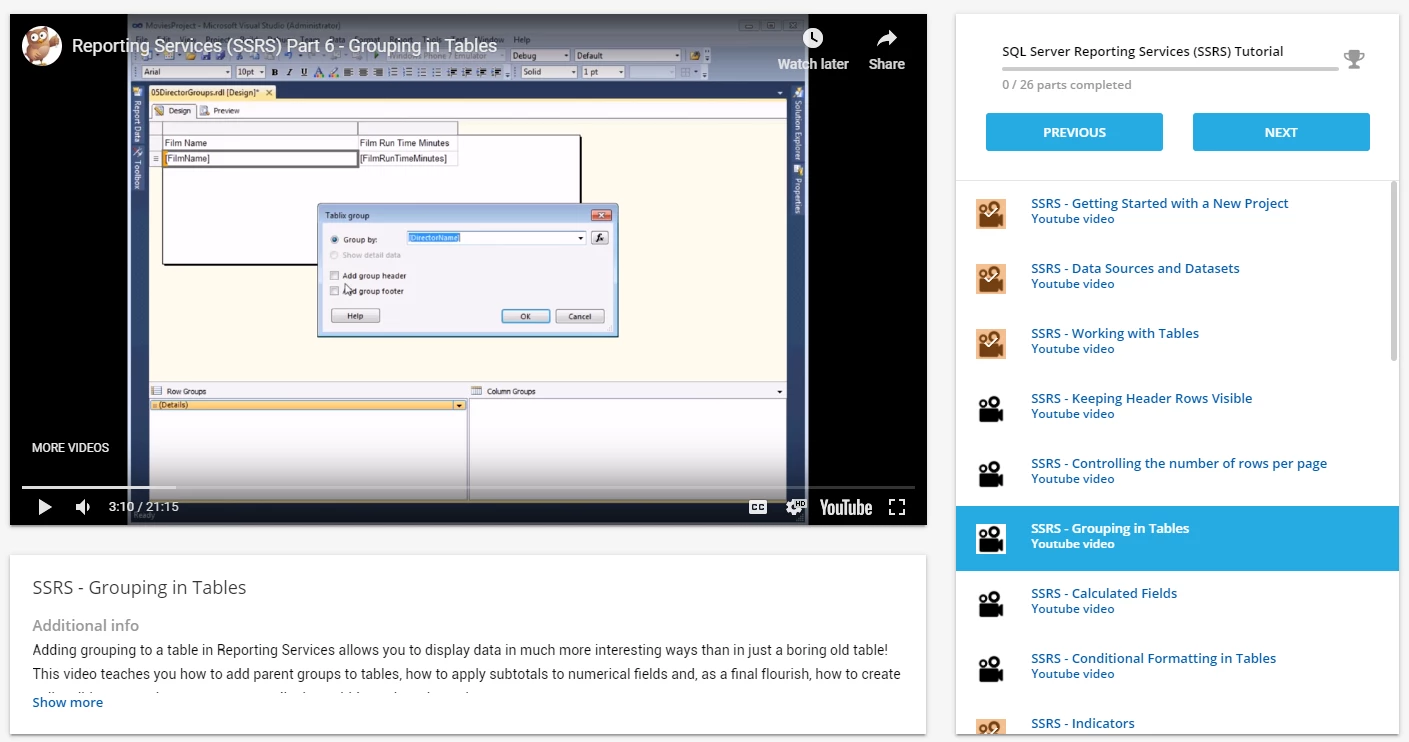
Task: Click Cancel in the Tablix group dialog
Action: click(580, 316)
